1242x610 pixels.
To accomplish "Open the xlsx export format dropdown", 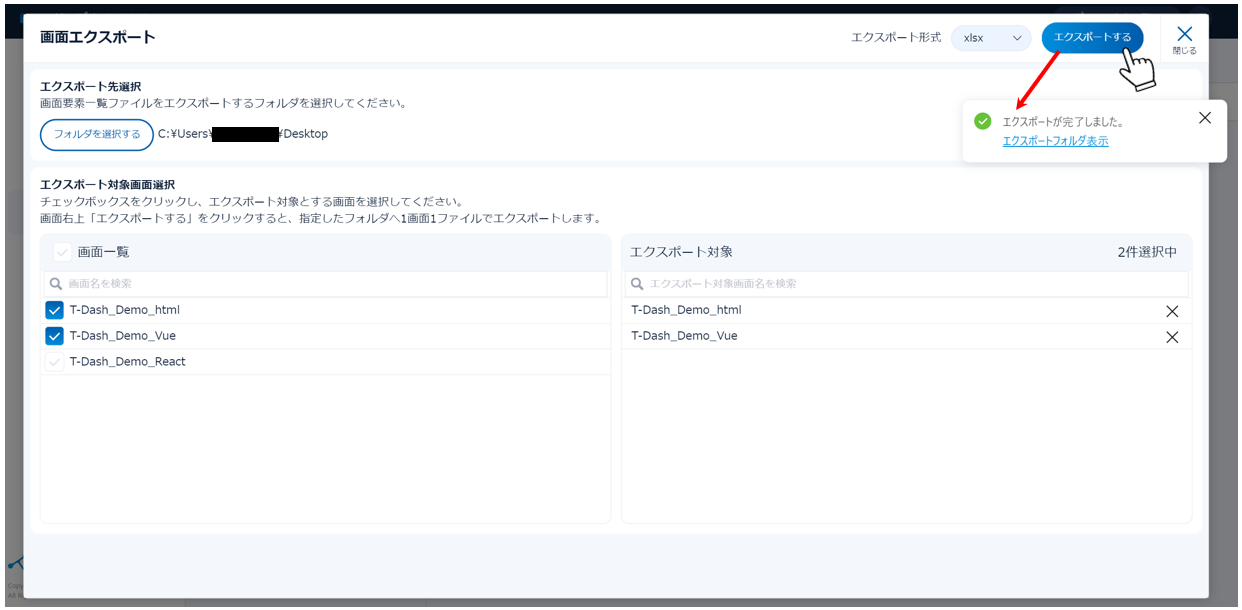I will [x=990, y=38].
